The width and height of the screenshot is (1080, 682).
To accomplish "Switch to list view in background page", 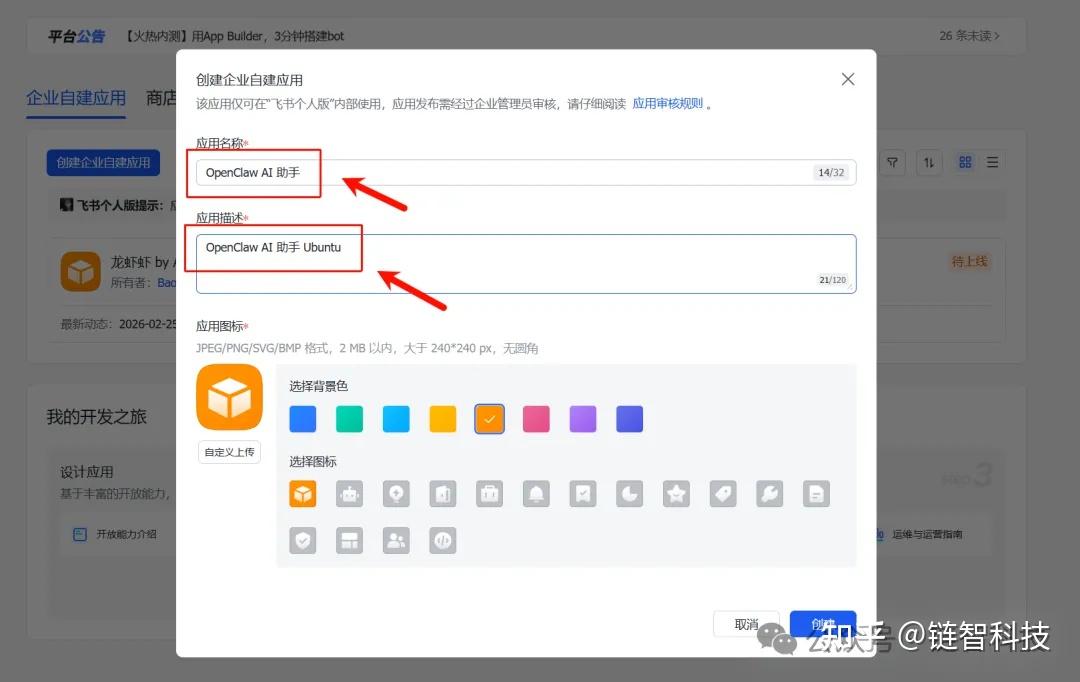I will point(993,163).
